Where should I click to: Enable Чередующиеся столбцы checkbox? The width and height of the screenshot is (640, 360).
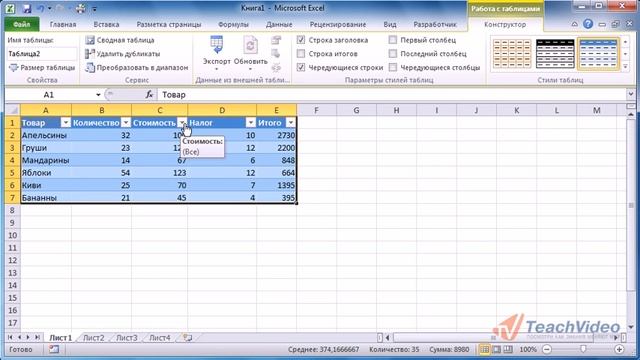click(x=393, y=67)
